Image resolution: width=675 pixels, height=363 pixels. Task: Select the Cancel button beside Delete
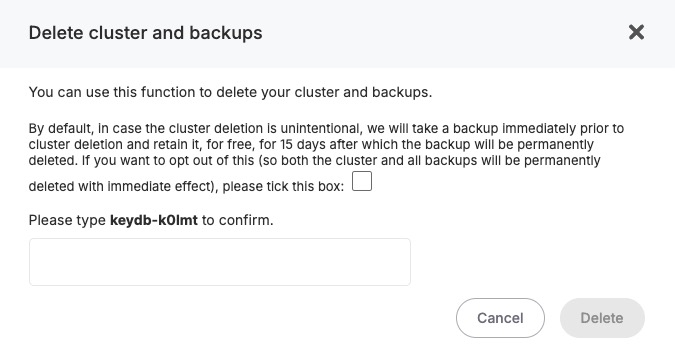click(500, 318)
